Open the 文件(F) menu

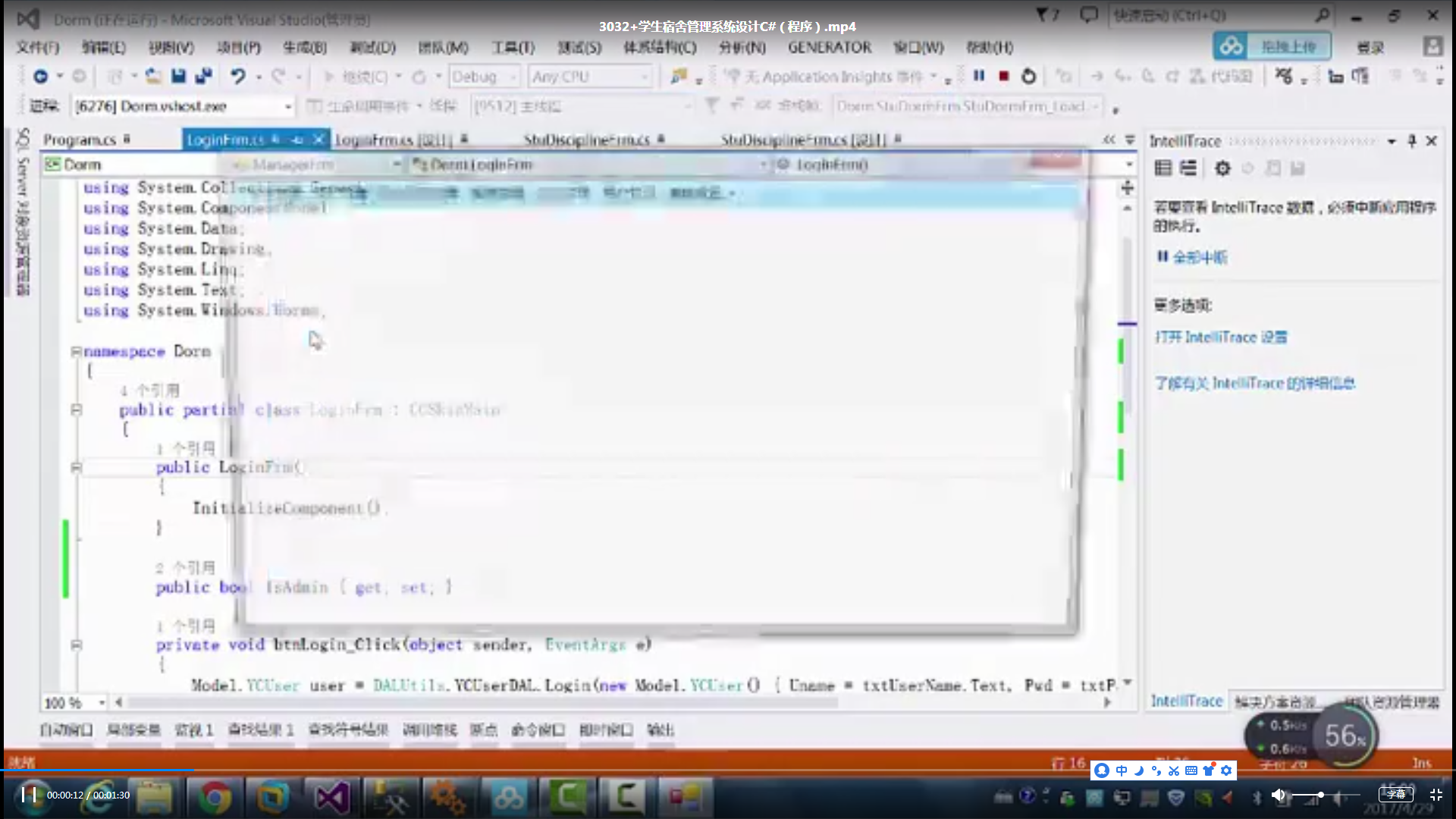pyautogui.click(x=38, y=47)
